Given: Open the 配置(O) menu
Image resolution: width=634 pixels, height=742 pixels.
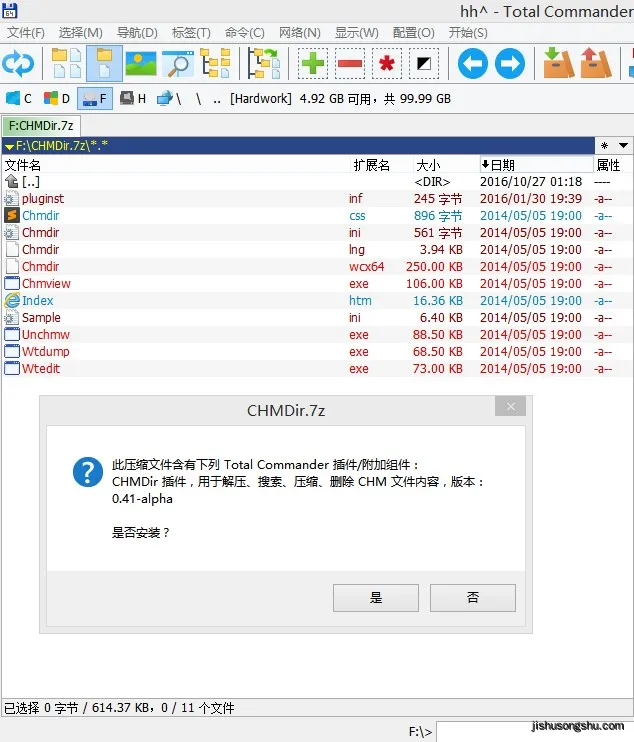Looking at the screenshot, I should 414,33.
